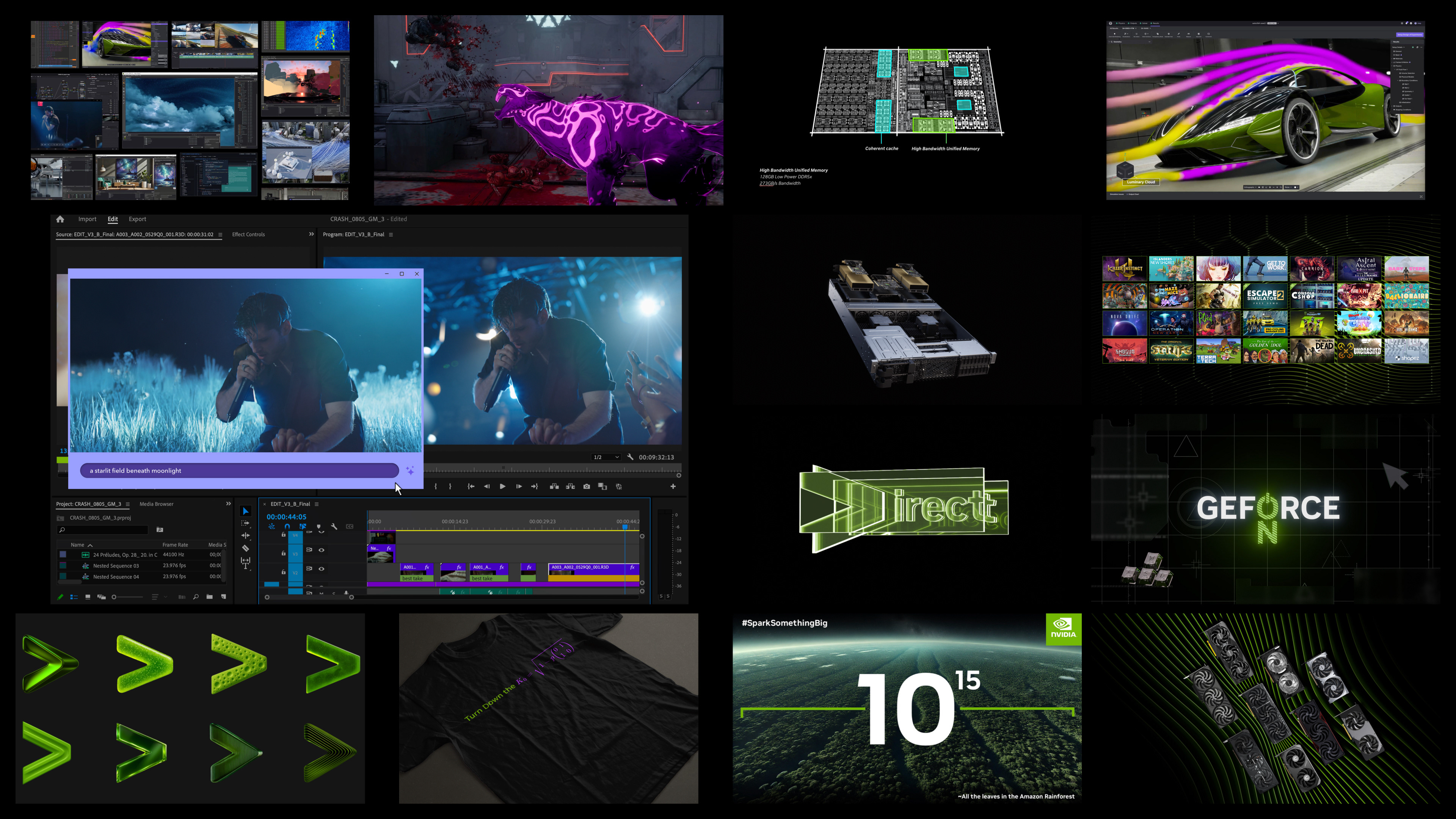Toggle V3 track output eye
This screenshot has height=819, width=1456.
click(x=322, y=550)
